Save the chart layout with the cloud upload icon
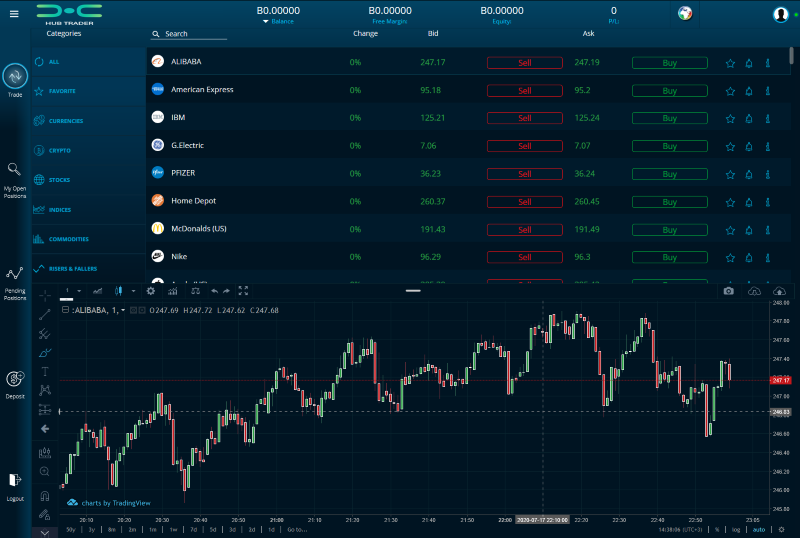800x538 pixels. pyautogui.click(x=779, y=291)
